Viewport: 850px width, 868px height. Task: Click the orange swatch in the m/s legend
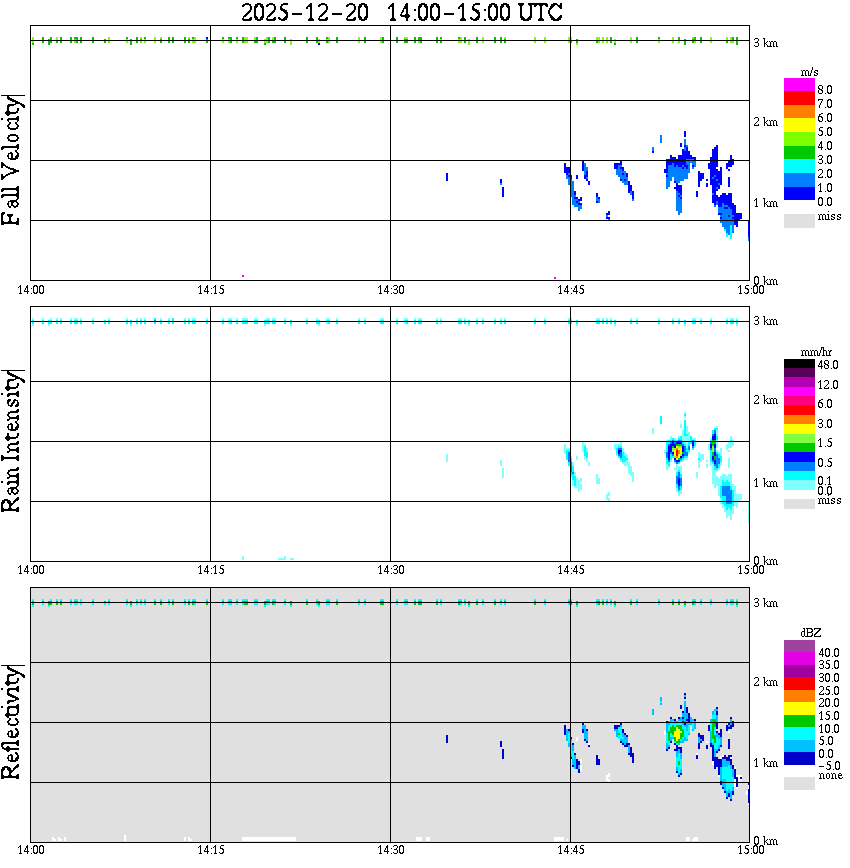coord(799,112)
